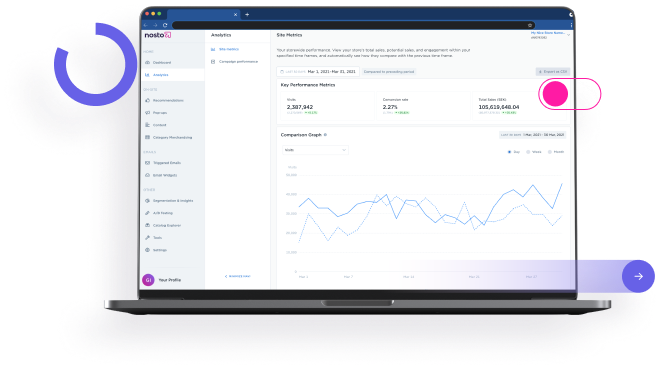Click the Comparison Graph info icon
The image size is (661, 369).
pyautogui.click(x=325, y=135)
